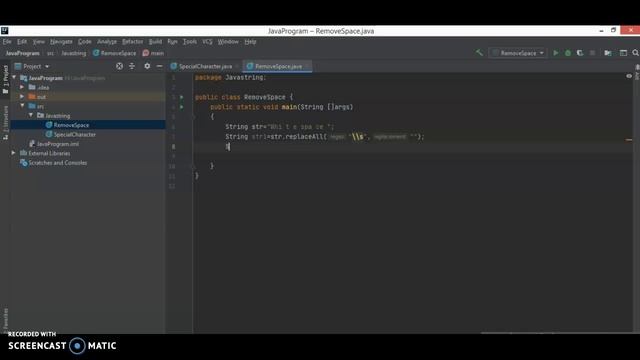Viewport: 640px width, 360px height.
Task: Click the 'replaceAll' method call in code
Action: pos(305,136)
